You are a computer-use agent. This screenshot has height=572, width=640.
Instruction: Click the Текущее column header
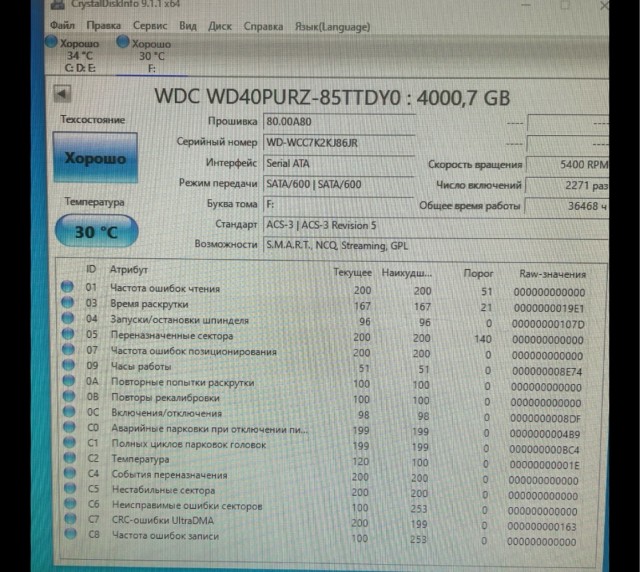(x=352, y=272)
